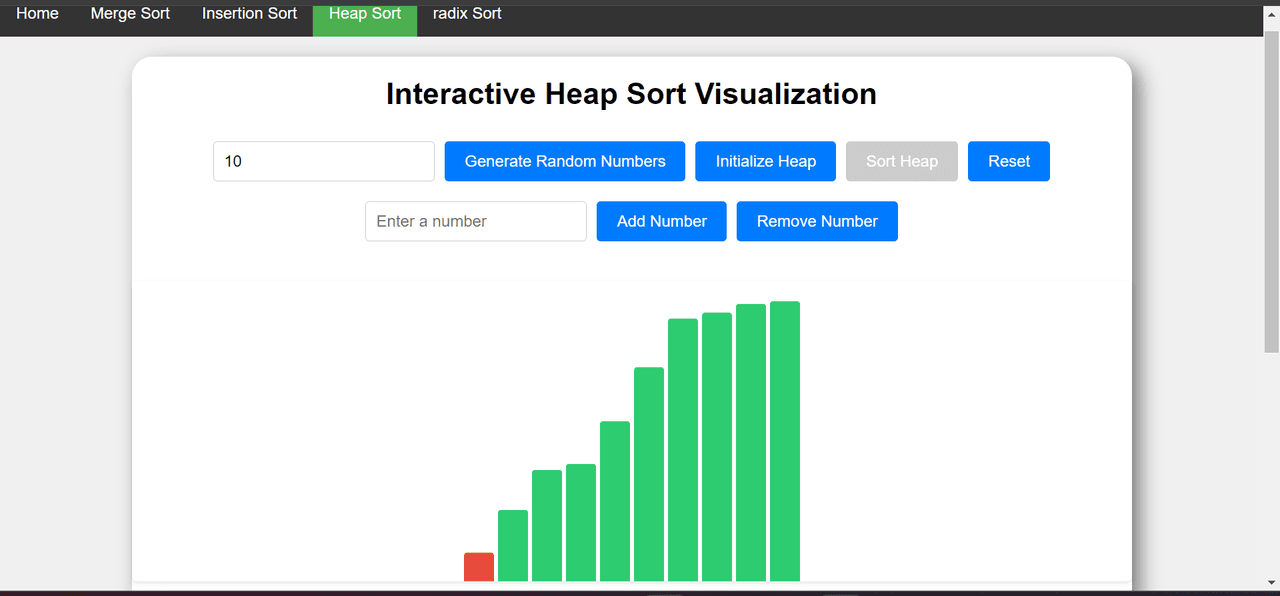Click the array size field showing 10
The image size is (1280, 596).
click(x=323, y=161)
